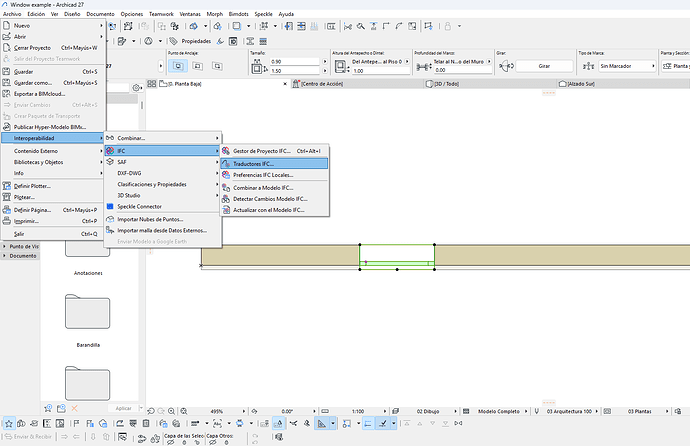Viewport: 690px width, 446px height.
Task: Click the sill height icon next to 1.00
Action: (x=340, y=66)
